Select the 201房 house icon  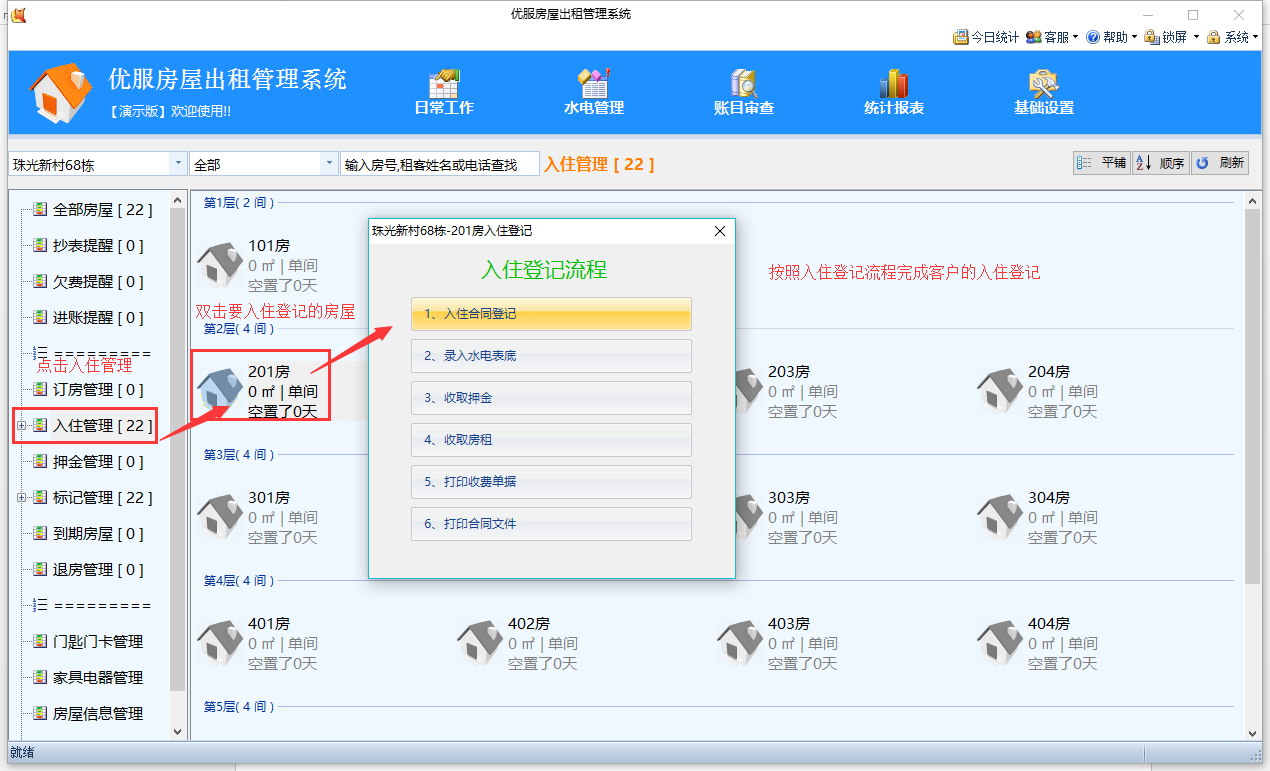click(220, 391)
